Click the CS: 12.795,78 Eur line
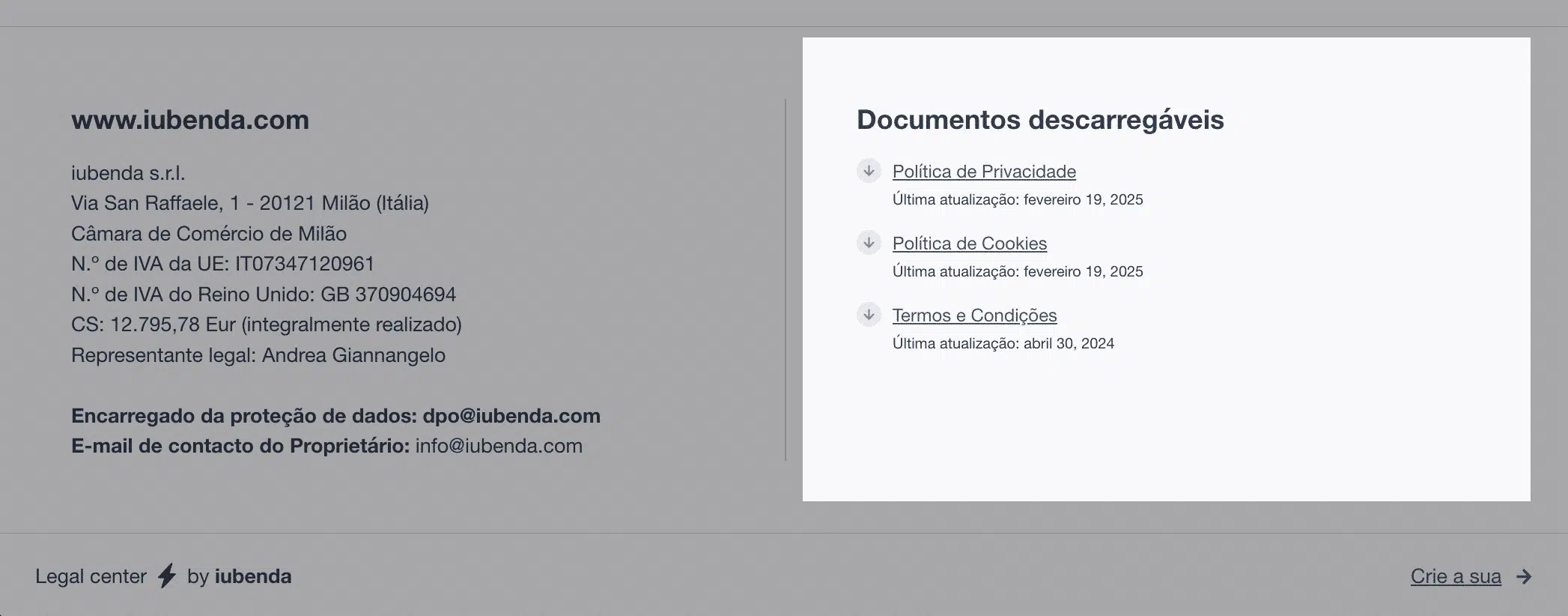Image resolution: width=1568 pixels, height=616 pixels. (267, 324)
